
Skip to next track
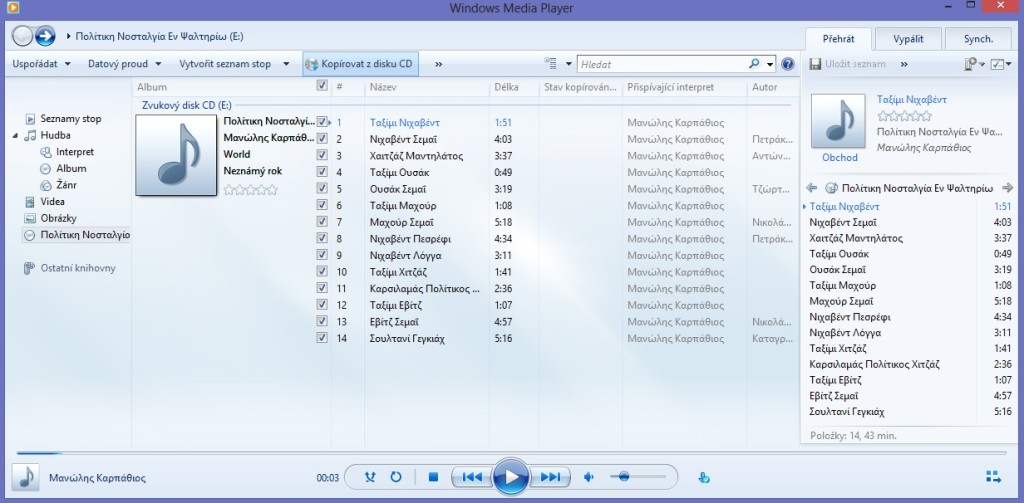coord(551,478)
